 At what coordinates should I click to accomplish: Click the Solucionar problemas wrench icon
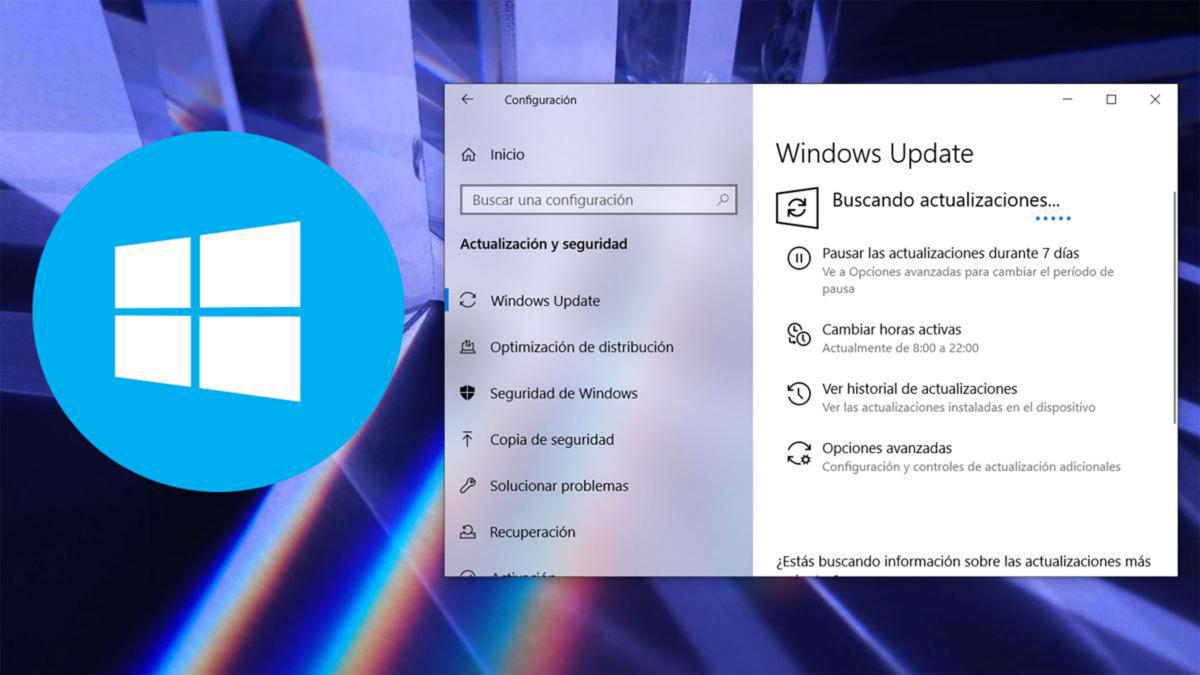tap(468, 486)
